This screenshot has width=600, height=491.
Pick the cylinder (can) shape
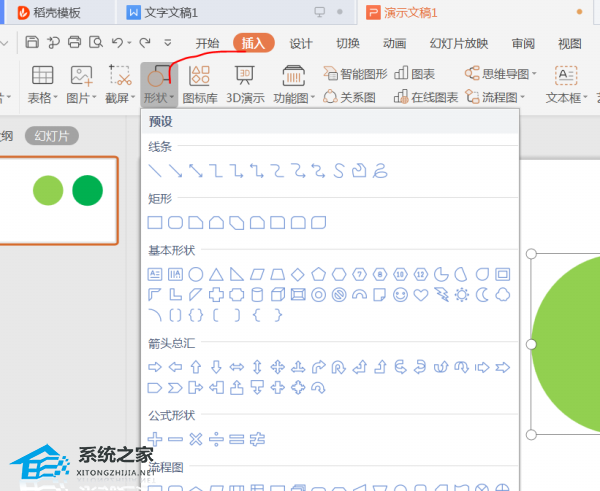257,295
